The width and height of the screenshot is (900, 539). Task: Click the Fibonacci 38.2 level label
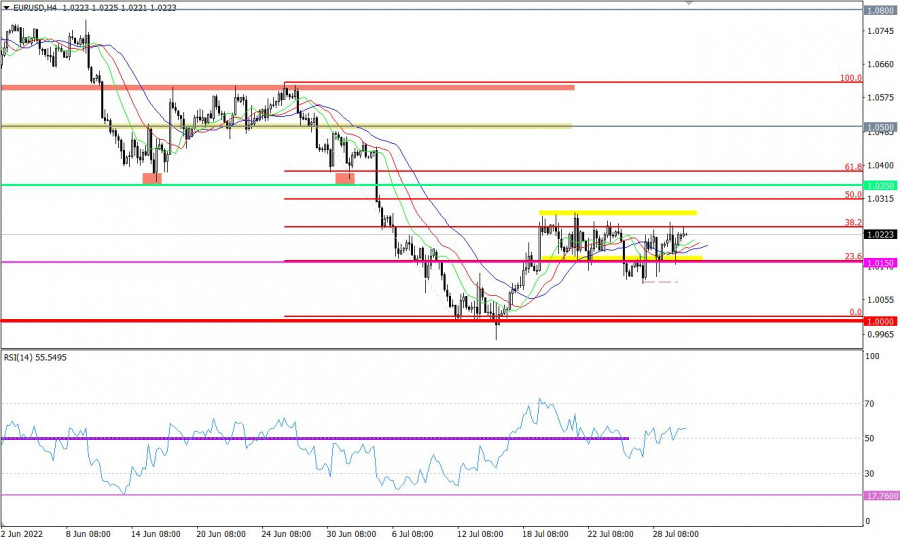pyautogui.click(x=853, y=222)
